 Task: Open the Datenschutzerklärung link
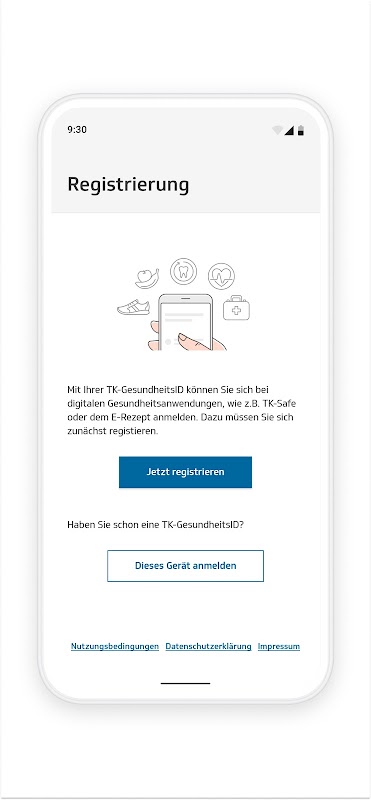[208, 646]
